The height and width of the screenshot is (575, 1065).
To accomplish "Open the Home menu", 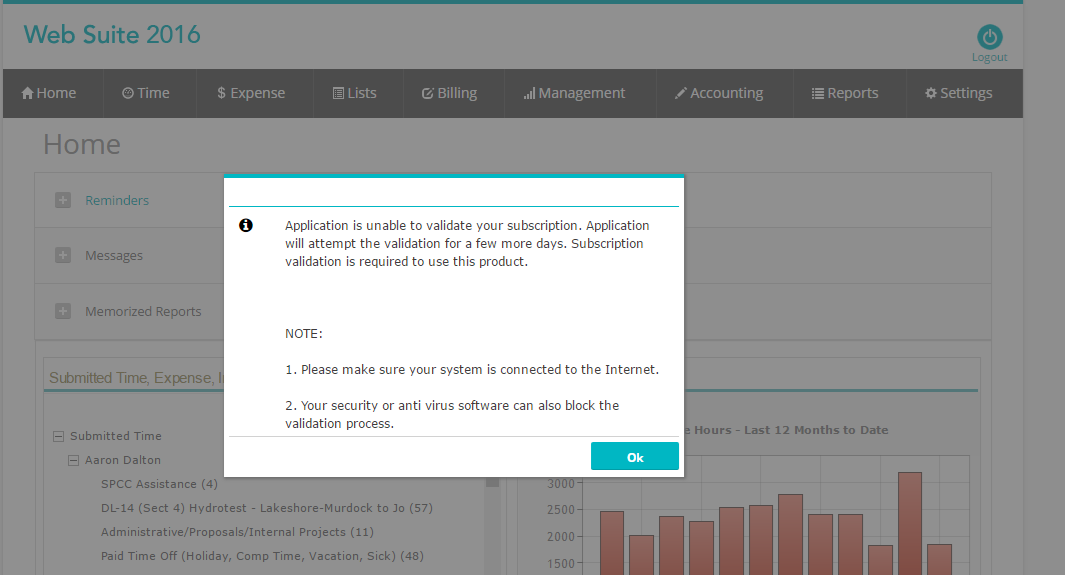I will [x=49, y=93].
